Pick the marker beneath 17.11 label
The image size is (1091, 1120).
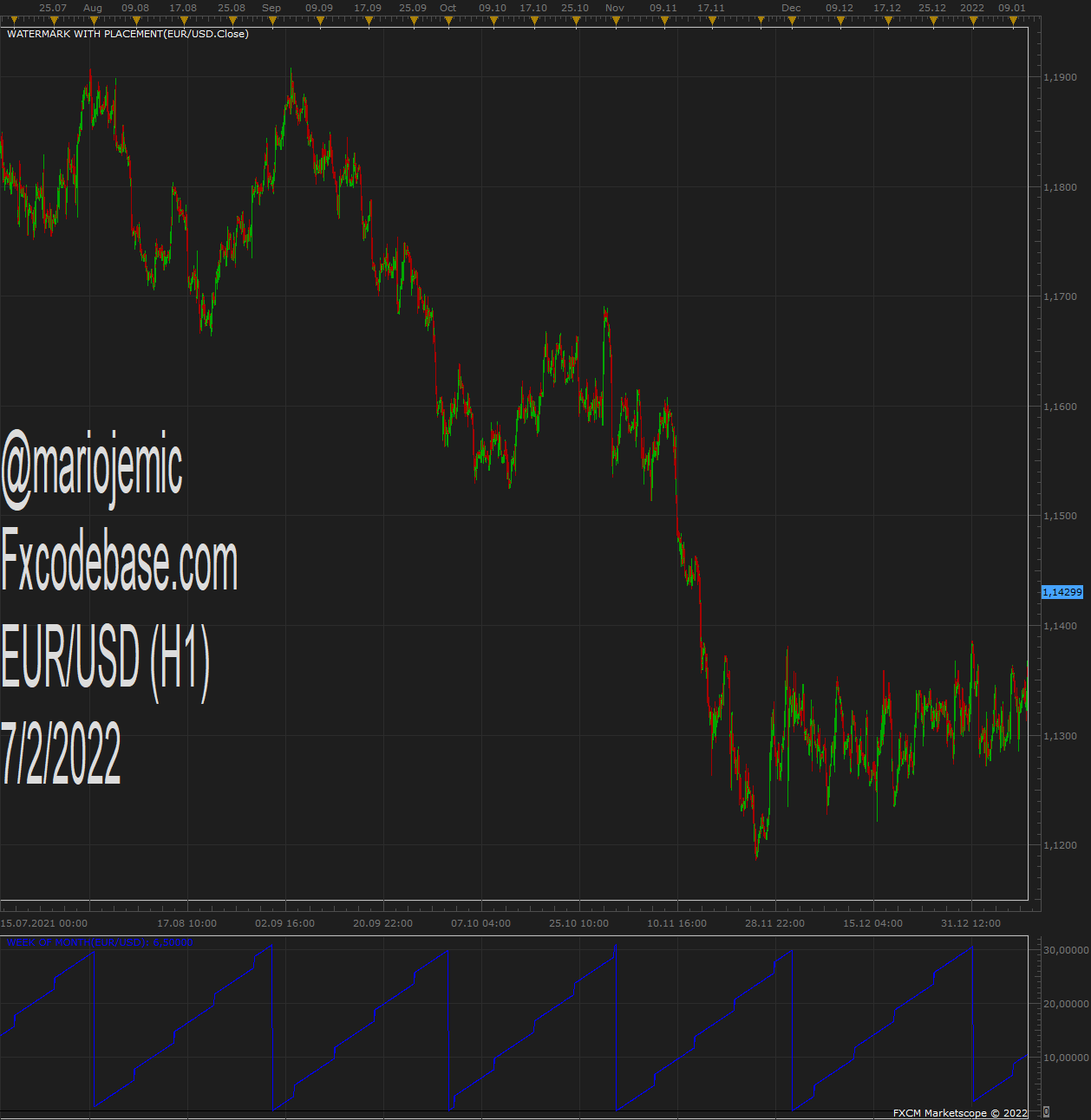711,20
